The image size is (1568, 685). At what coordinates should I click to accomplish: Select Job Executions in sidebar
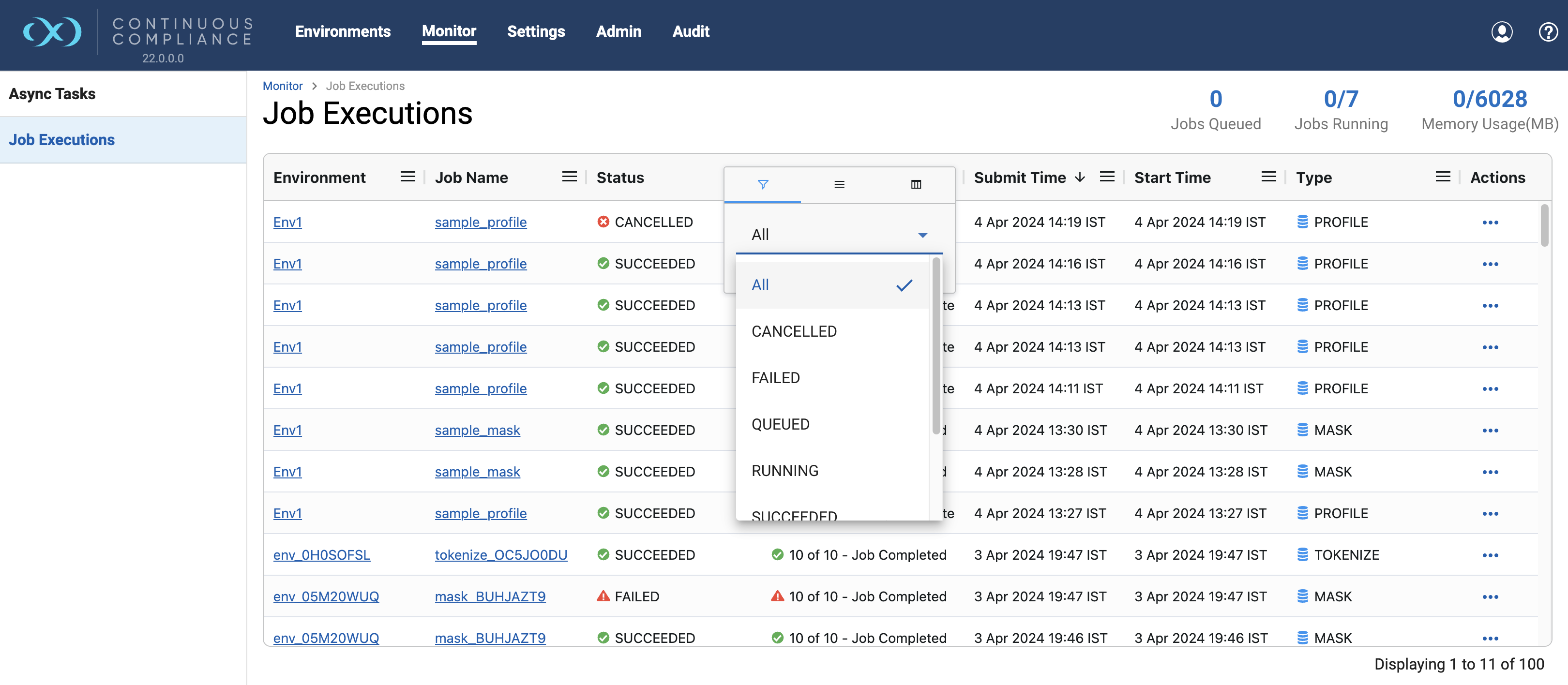(x=123, y=140)
